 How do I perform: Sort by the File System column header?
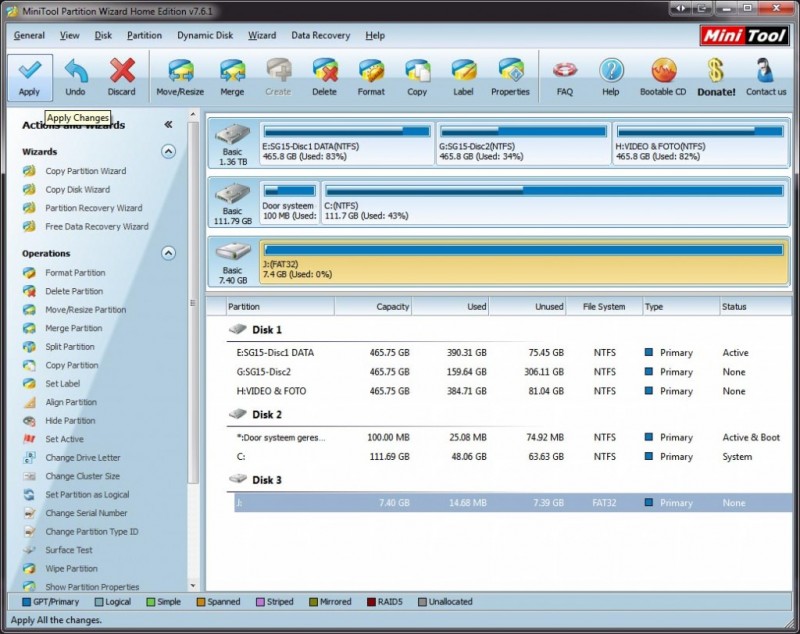tap(604, 307)
